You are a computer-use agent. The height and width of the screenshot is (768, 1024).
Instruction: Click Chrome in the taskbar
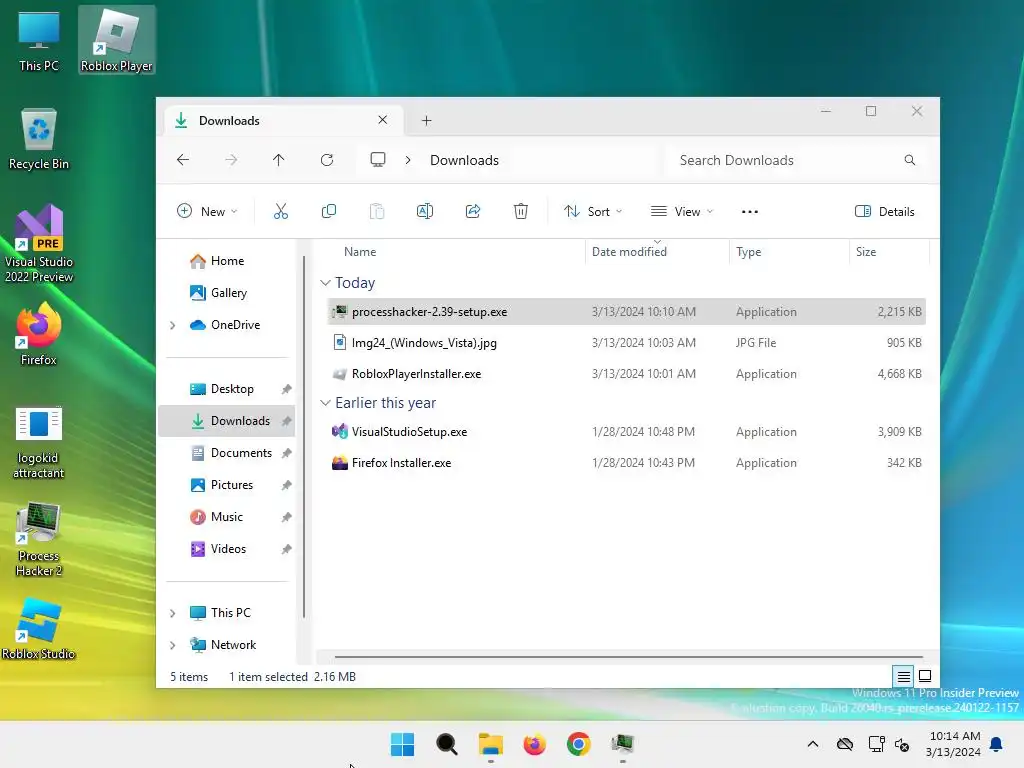(579, 744)
